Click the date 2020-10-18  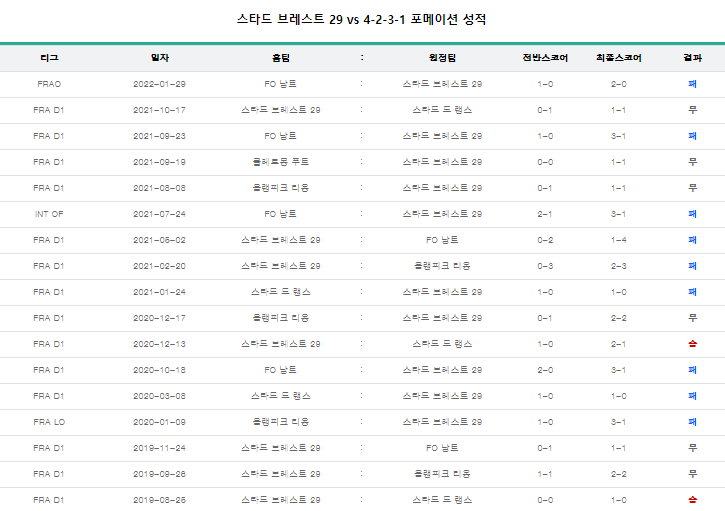[x=160, y=370]
